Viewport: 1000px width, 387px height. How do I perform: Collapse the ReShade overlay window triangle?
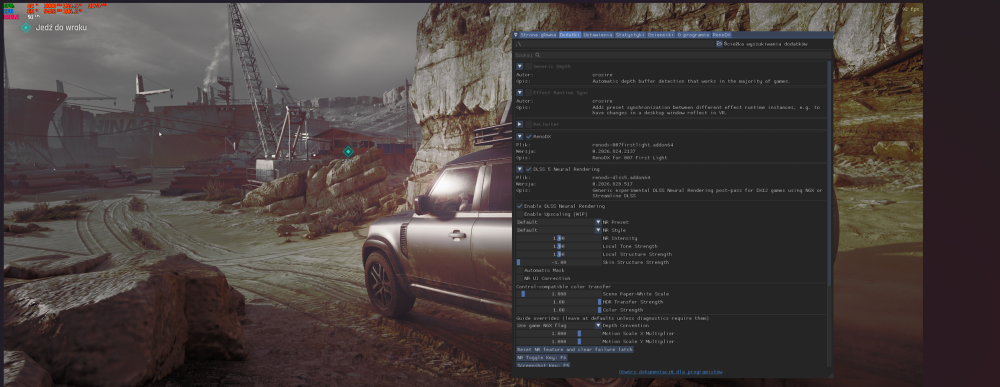(516, 35)
